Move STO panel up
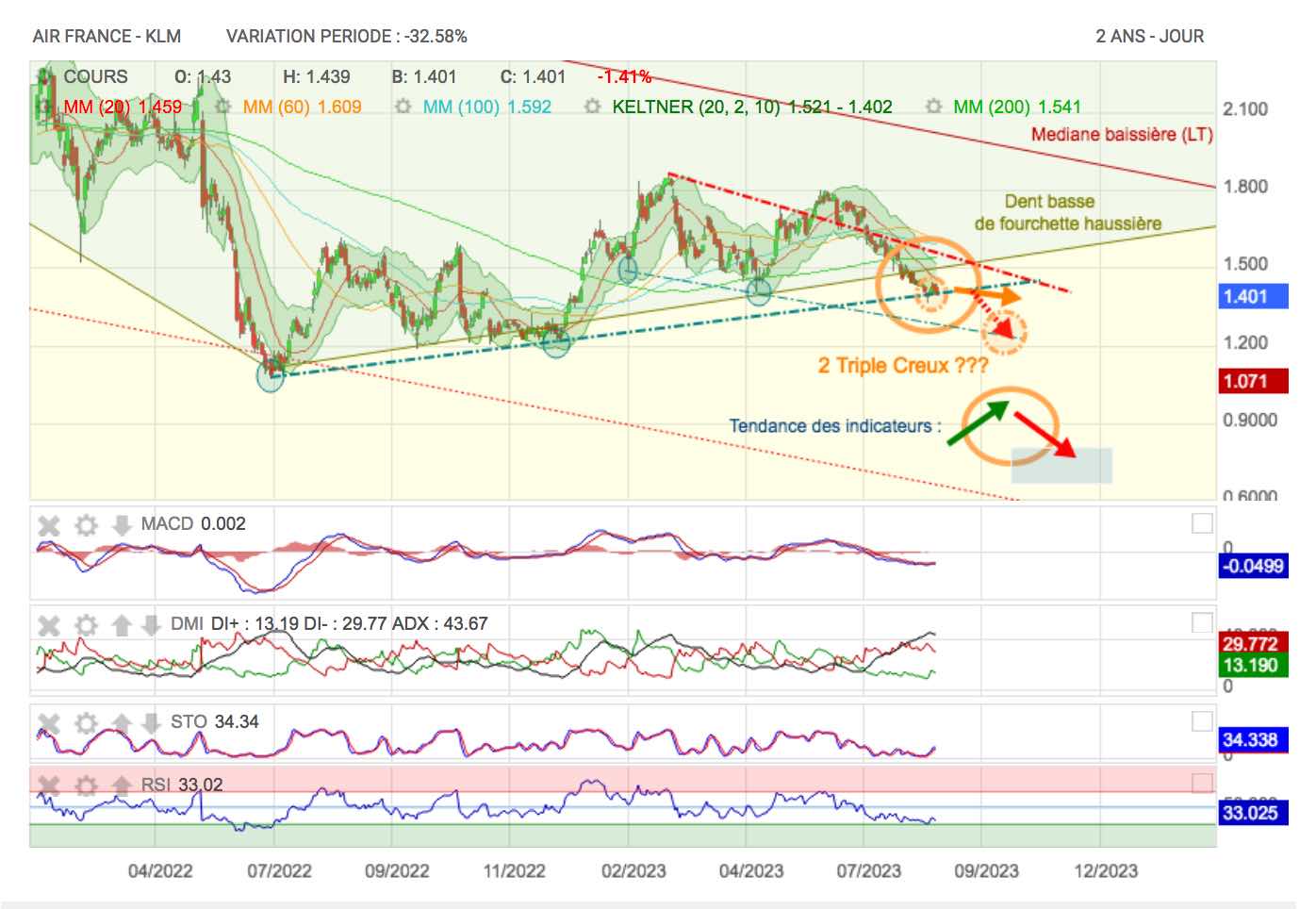 121,722
